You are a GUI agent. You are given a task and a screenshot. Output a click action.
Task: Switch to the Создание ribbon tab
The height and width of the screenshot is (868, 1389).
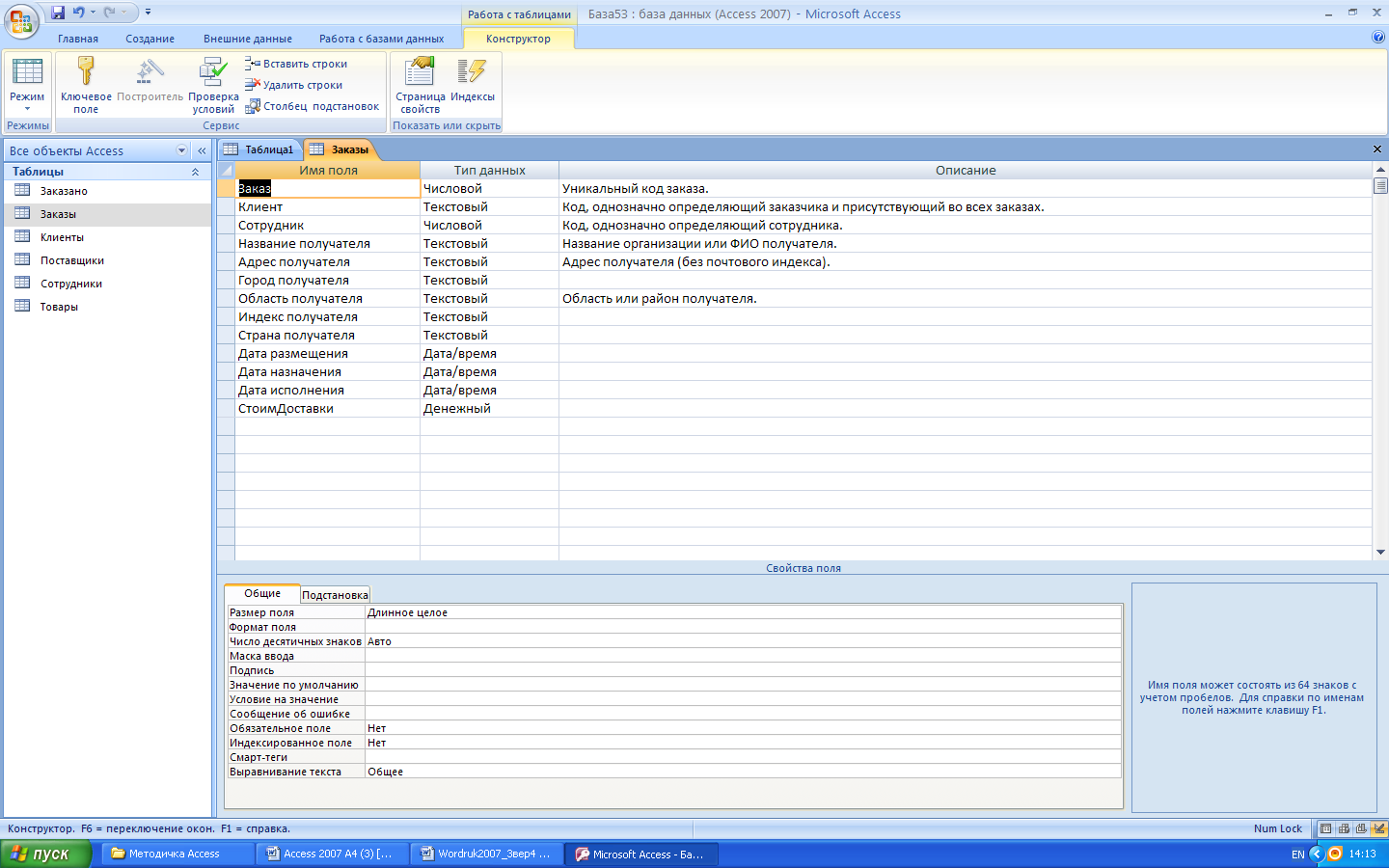coord(150,39)
